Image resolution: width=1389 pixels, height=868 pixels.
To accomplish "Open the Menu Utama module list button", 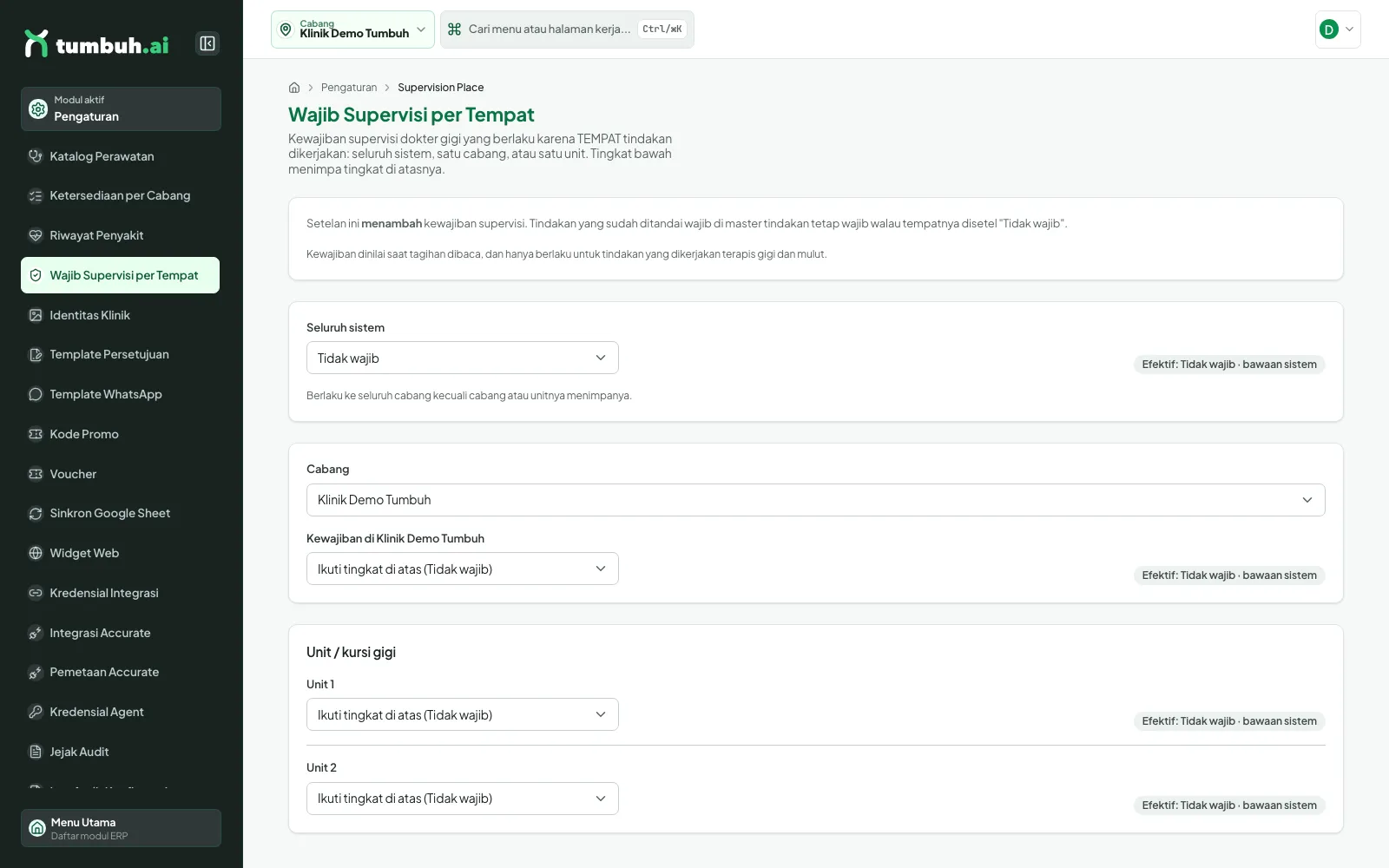I will pos(121,828).
